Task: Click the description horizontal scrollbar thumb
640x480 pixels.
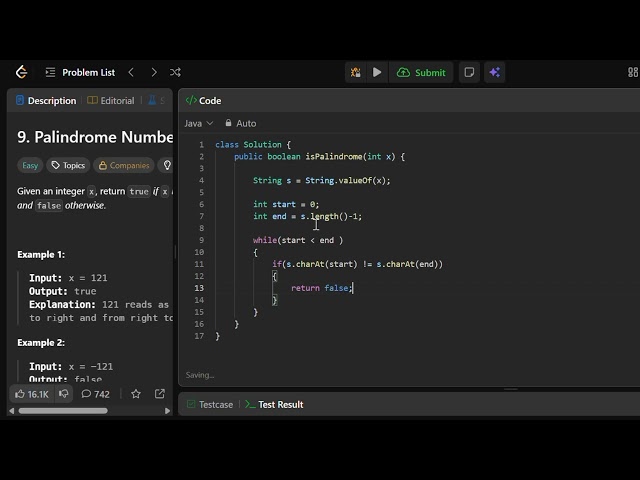Action: click(63, 411)
